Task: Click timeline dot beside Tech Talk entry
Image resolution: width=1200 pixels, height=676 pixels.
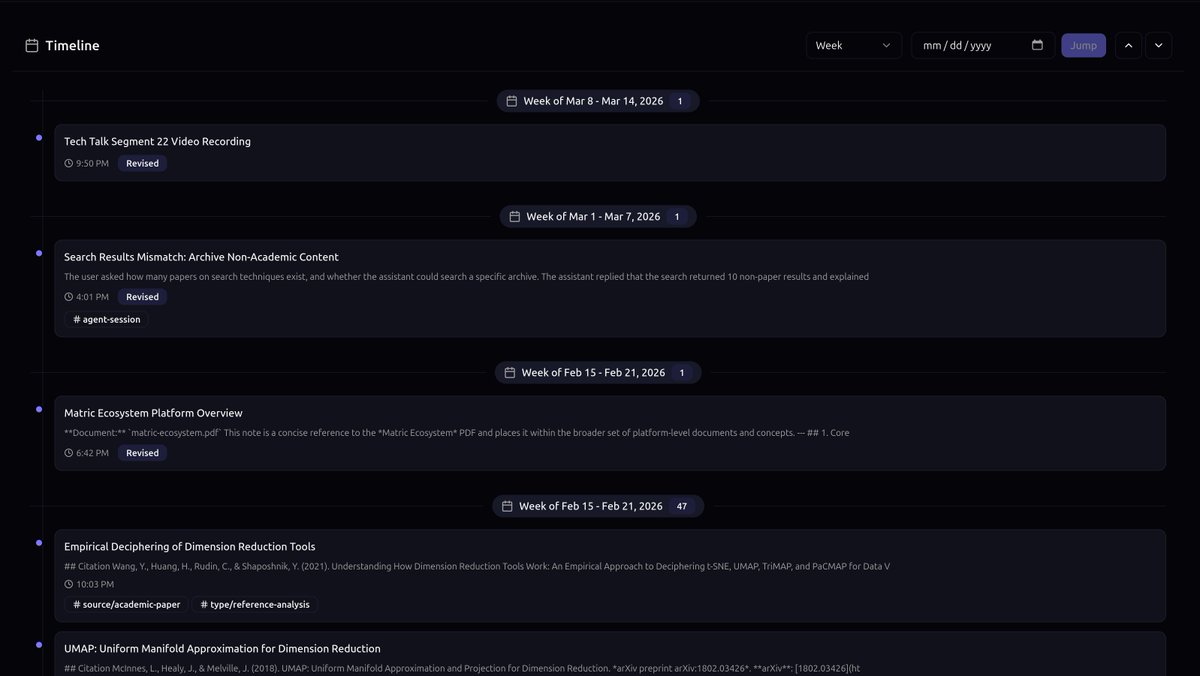Action: point(39,137)
